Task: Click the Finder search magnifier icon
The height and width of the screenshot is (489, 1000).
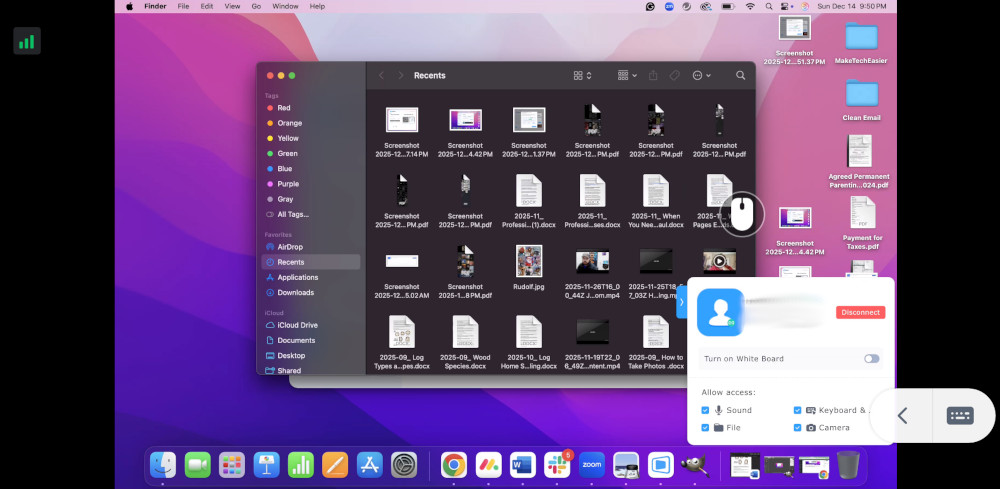Action: click(x=740, y=75)
